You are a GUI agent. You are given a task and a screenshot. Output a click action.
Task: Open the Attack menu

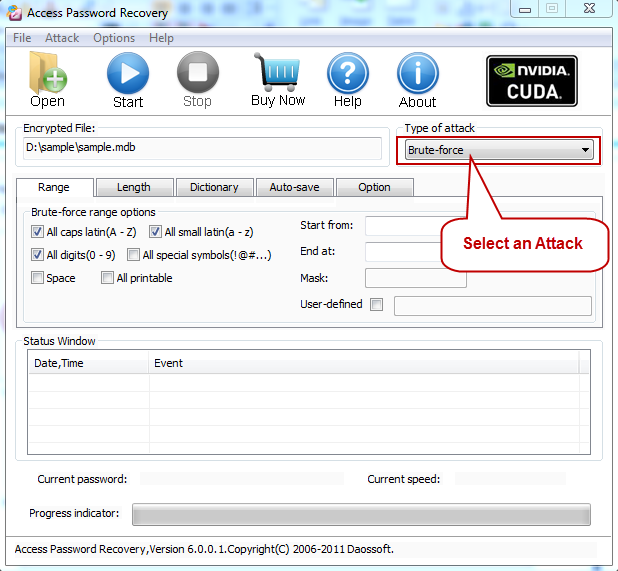pos(62,38)
